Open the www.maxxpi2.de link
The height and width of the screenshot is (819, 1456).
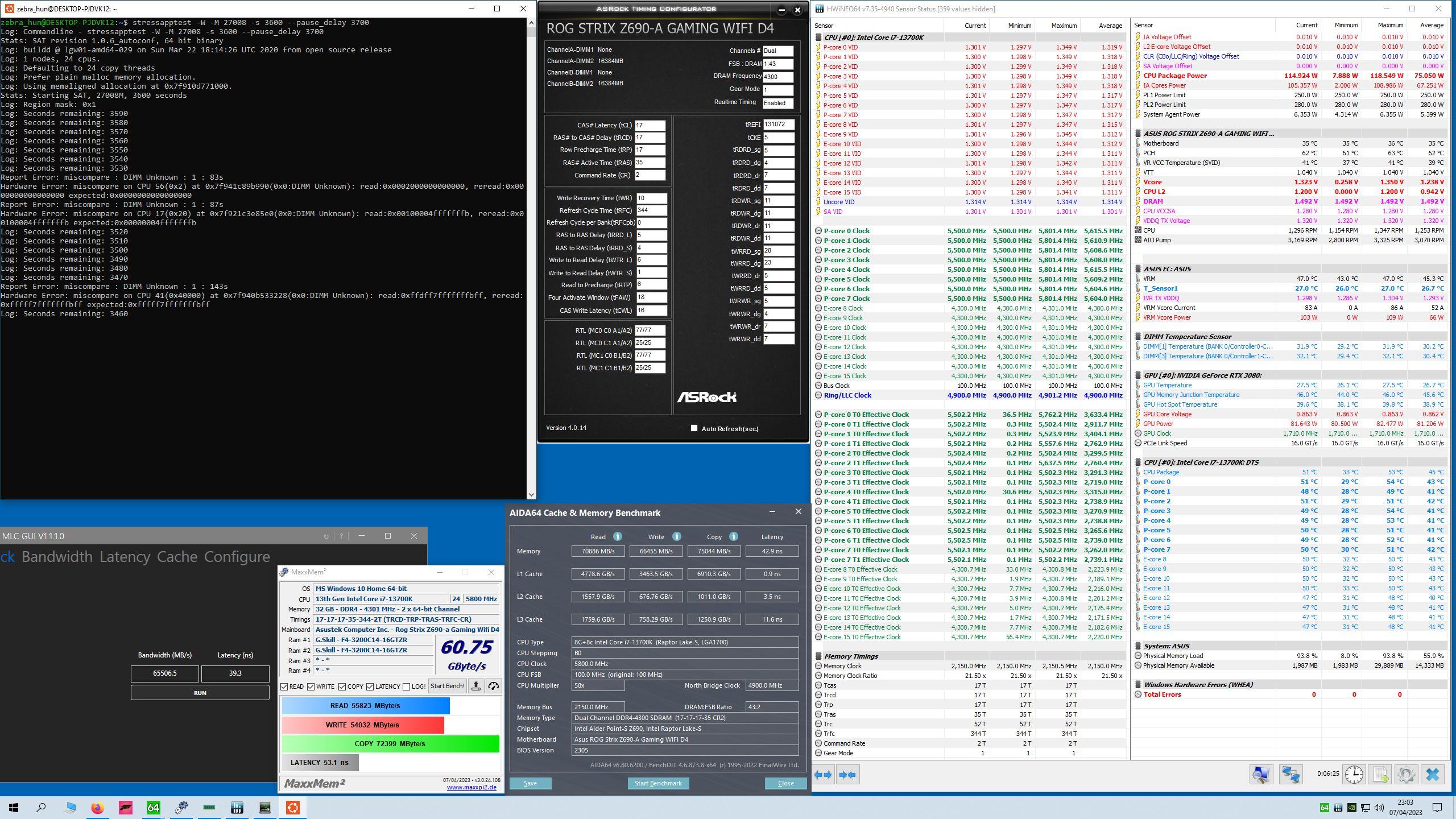pos(471,787)
